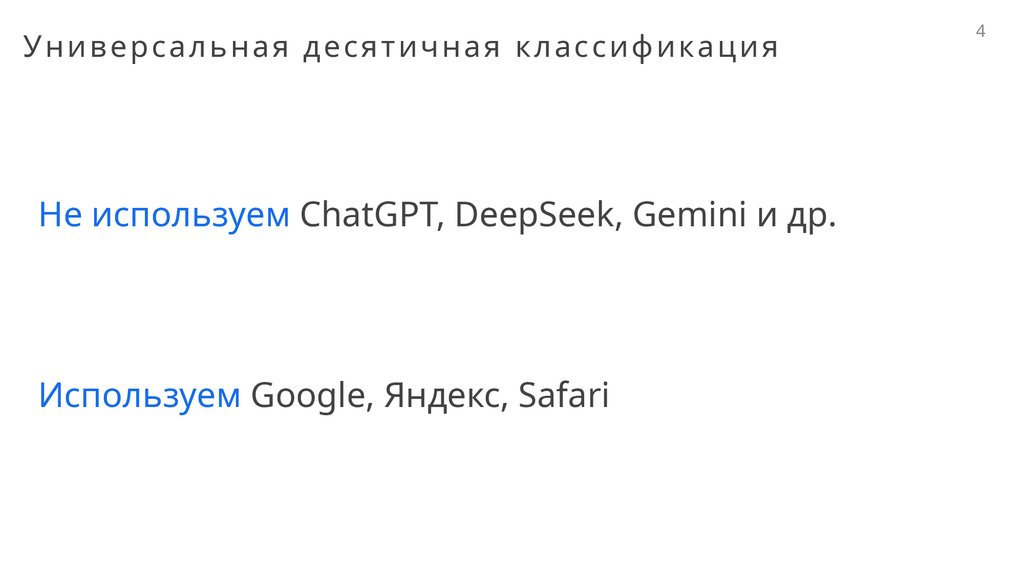This screenshot has height=576, width=1024.
Task: Click slide number 4 in the corner
Action: (980, 32)
